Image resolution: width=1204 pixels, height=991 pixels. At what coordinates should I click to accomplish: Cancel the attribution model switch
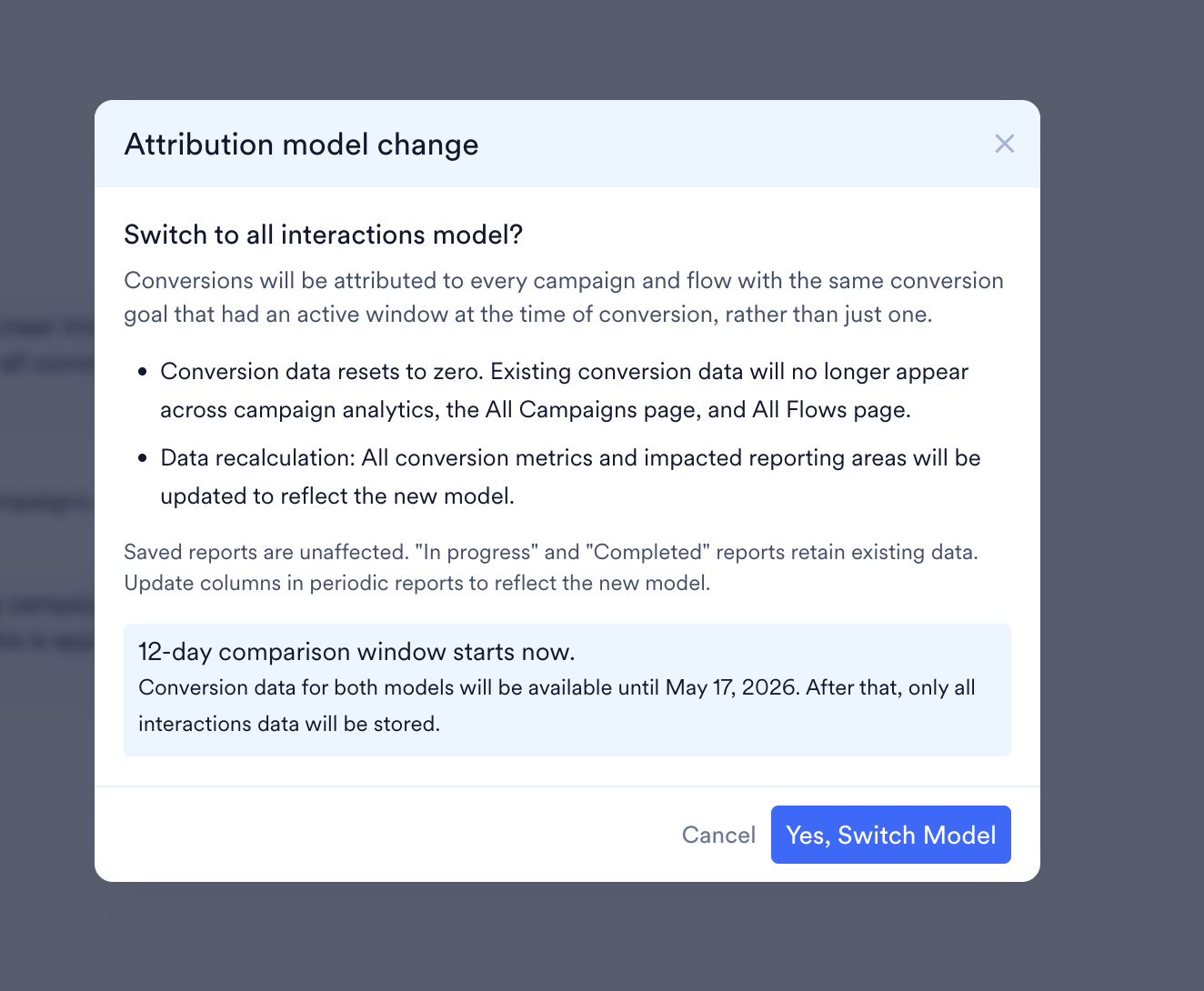pos(718,835)
